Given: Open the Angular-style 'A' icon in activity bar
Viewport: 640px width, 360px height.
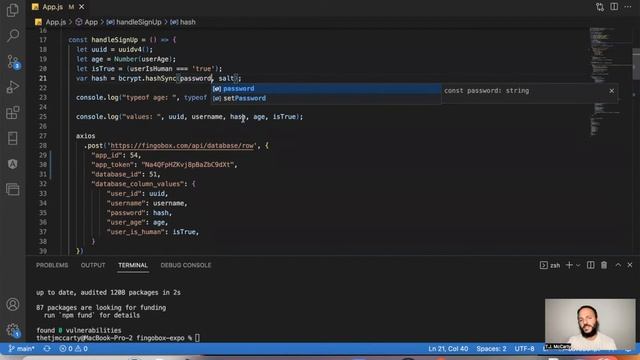Looking at the screenshot, I should (x=13, y=164).
